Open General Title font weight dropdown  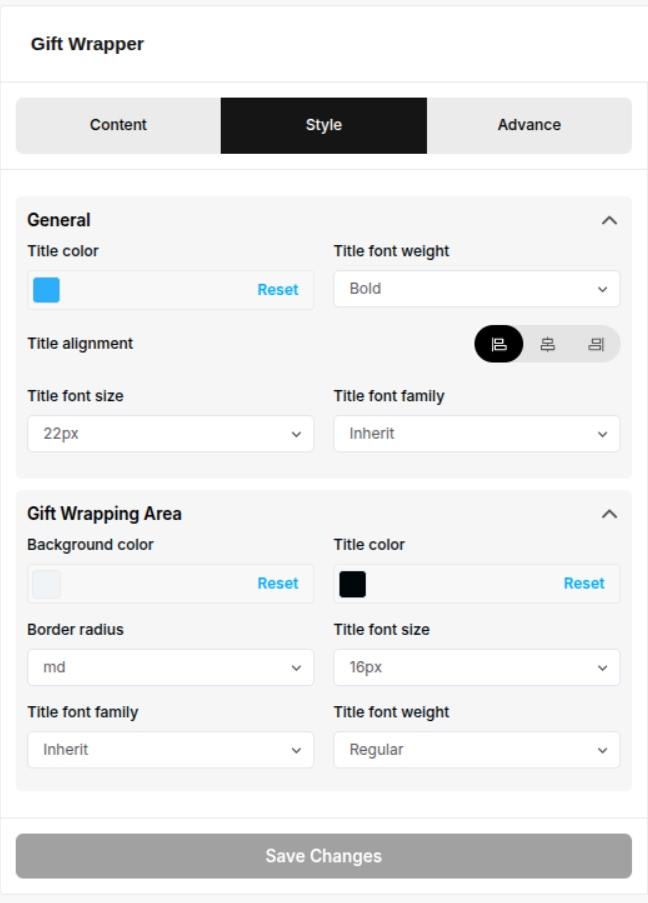(x=476, y=289)
